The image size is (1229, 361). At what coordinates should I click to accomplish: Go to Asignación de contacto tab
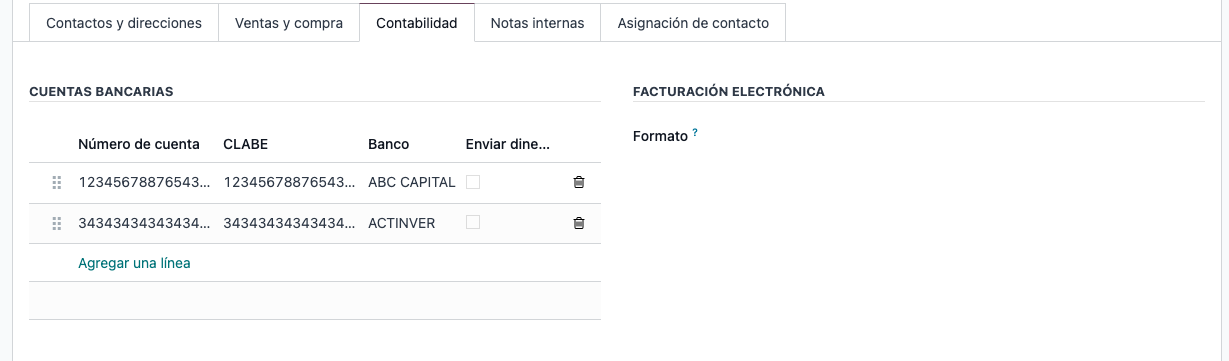tap(693, 23)
